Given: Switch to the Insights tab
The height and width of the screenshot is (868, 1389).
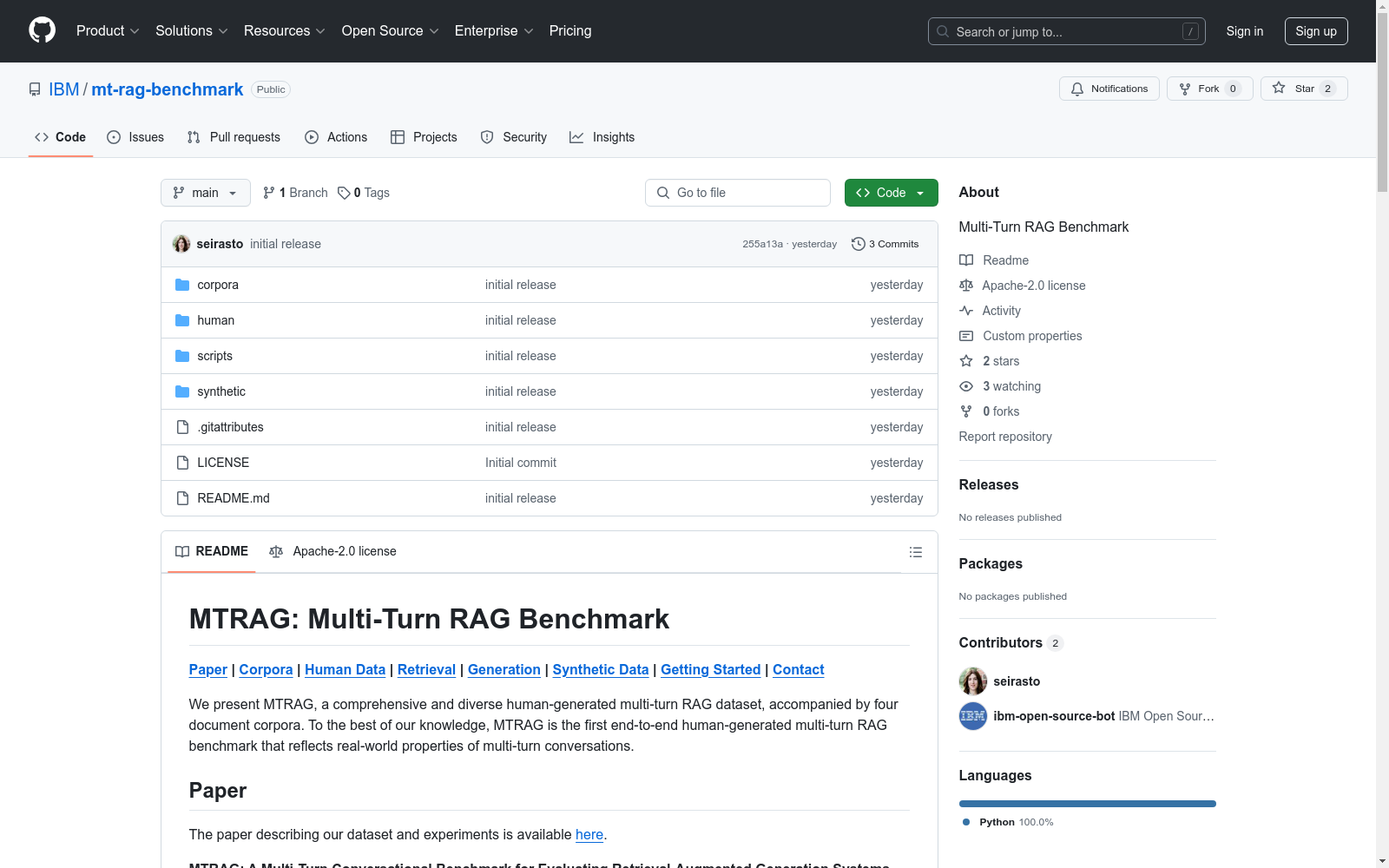Looking at the screenshot, I should coord(602,137).
